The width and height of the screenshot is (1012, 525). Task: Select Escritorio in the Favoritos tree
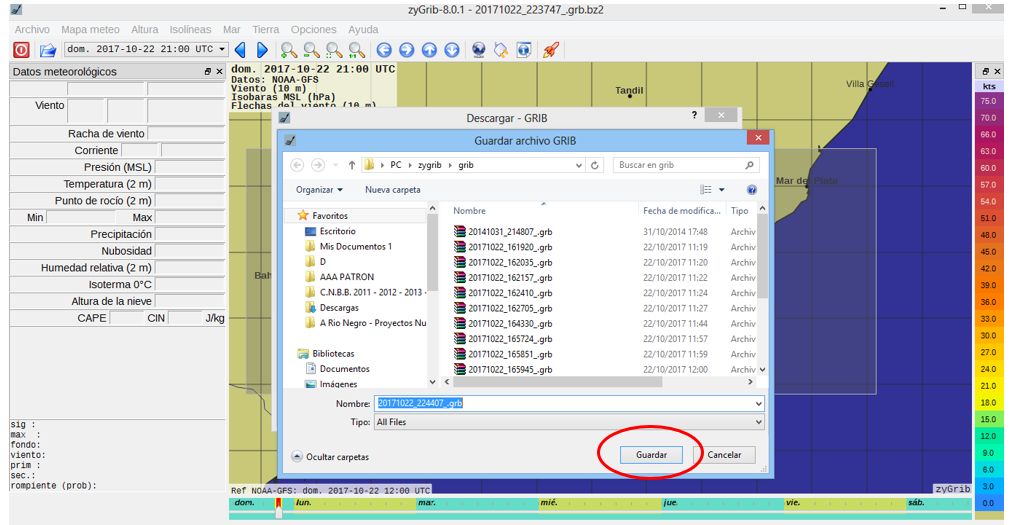coord(338,231)
